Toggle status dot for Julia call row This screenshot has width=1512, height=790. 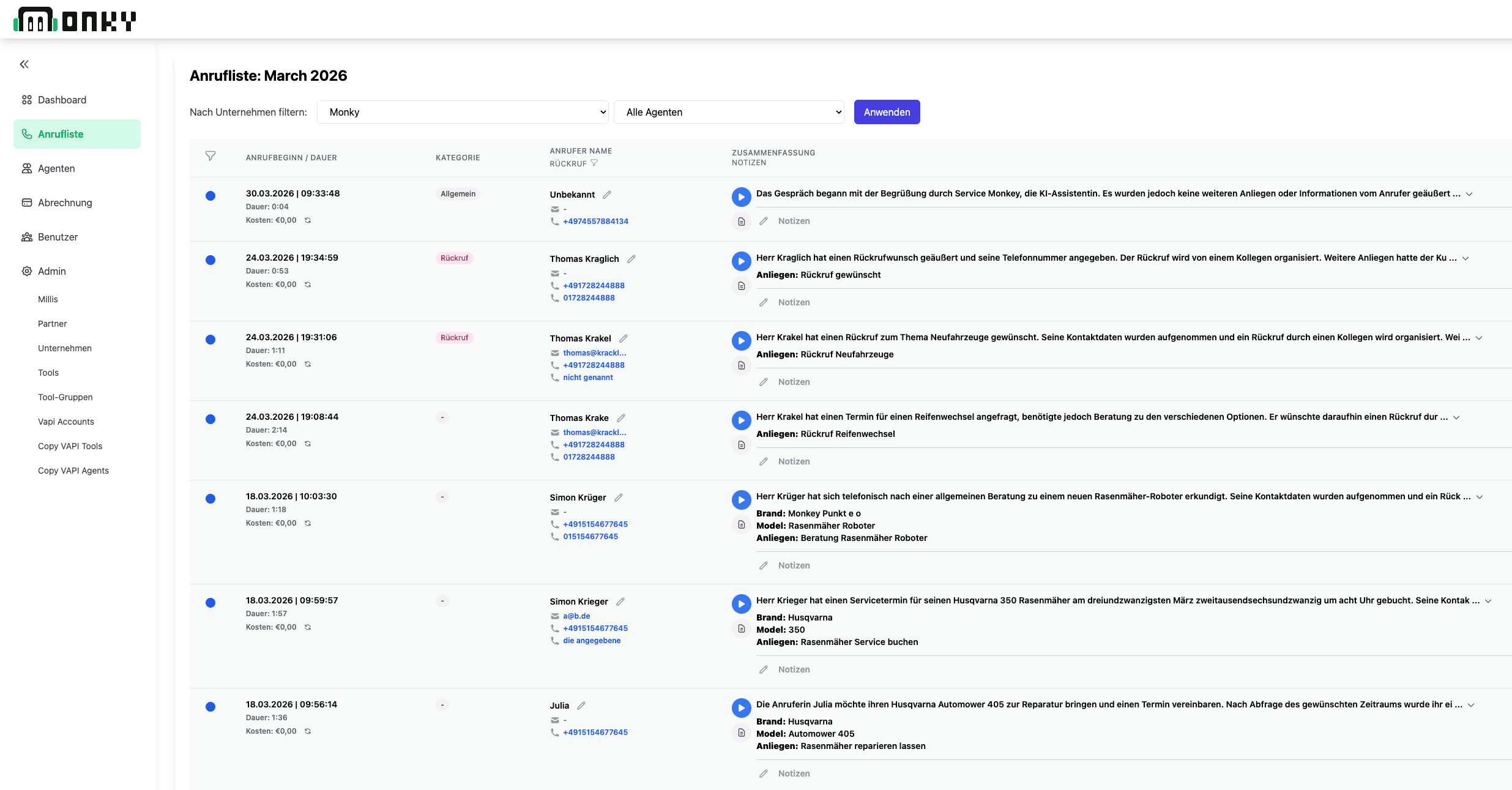click(210, 707)
